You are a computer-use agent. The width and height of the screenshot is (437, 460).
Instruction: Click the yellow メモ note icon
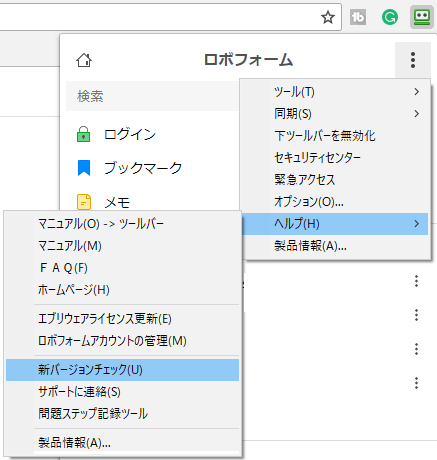[84, 202]
